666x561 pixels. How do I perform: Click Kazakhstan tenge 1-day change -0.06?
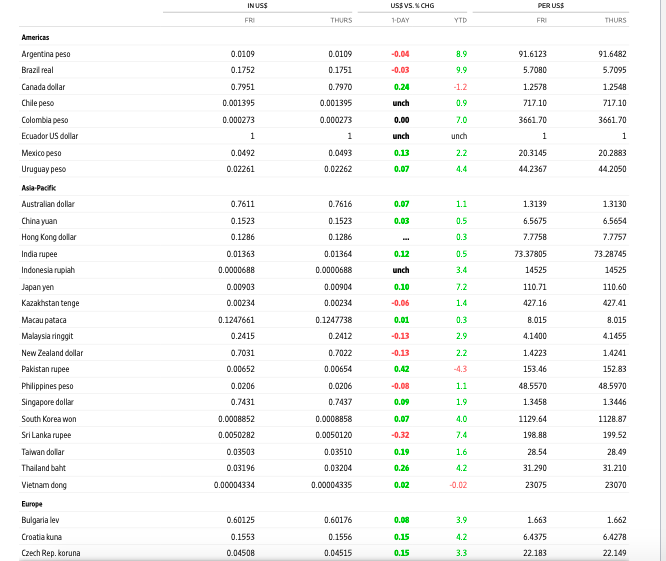pyautogui.click(x=401, y=303)
